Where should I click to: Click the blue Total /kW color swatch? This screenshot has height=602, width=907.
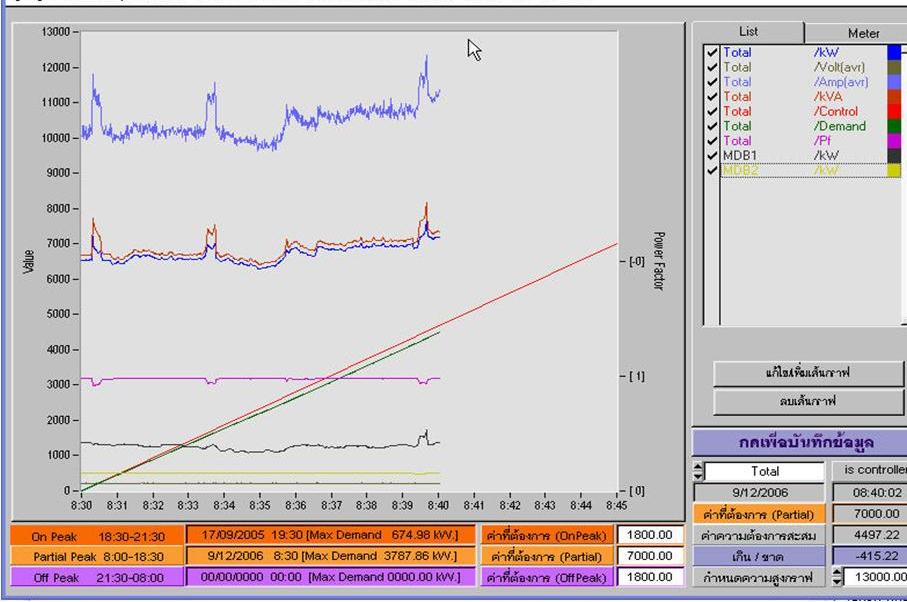coord(894,52)
